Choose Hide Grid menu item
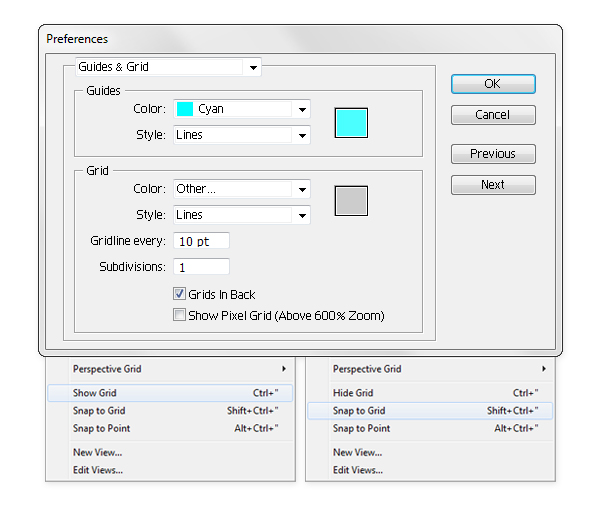The width and height of the screenshot is (600, 506). 430,393
